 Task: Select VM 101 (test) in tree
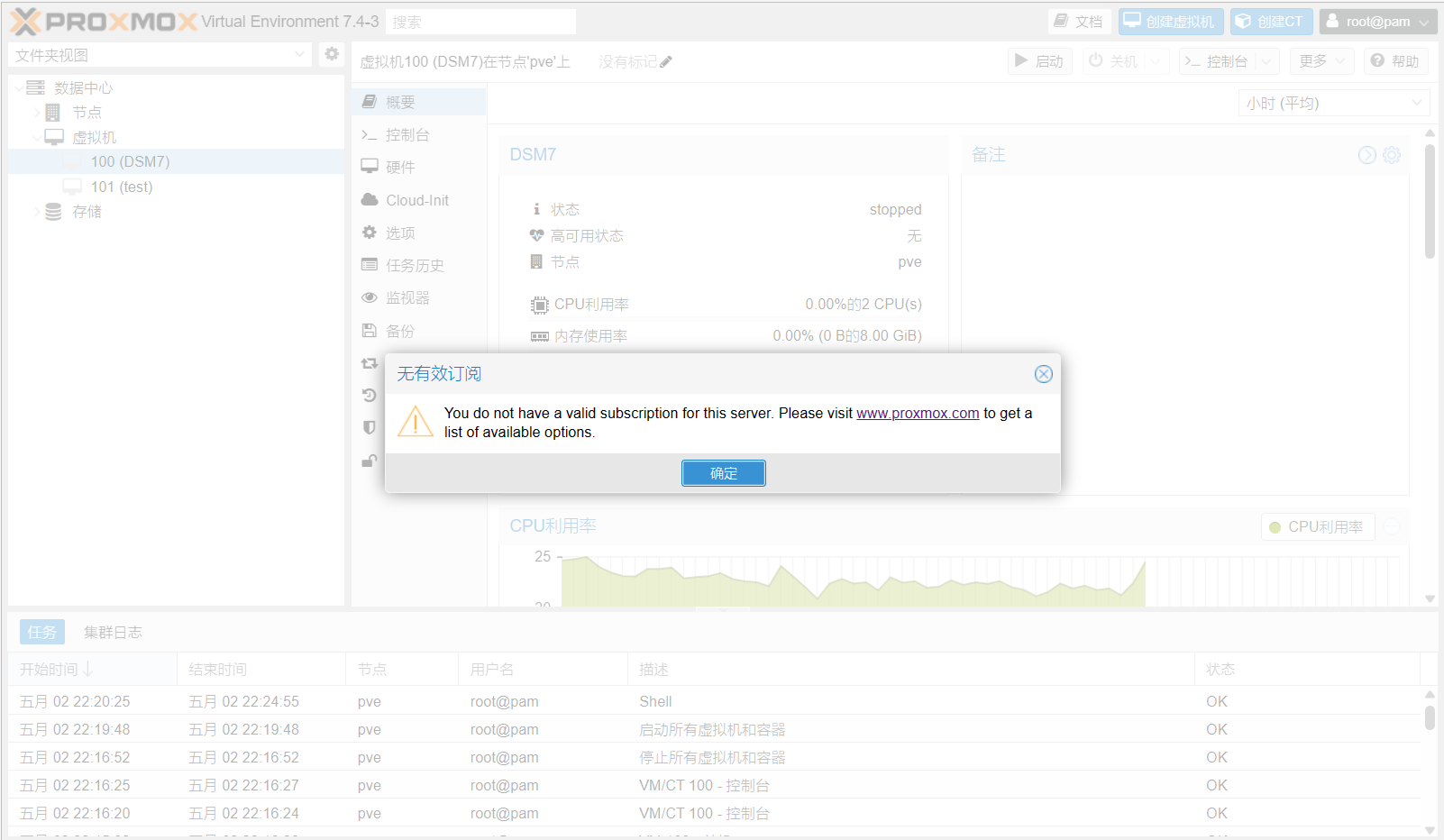click(122, 187)
